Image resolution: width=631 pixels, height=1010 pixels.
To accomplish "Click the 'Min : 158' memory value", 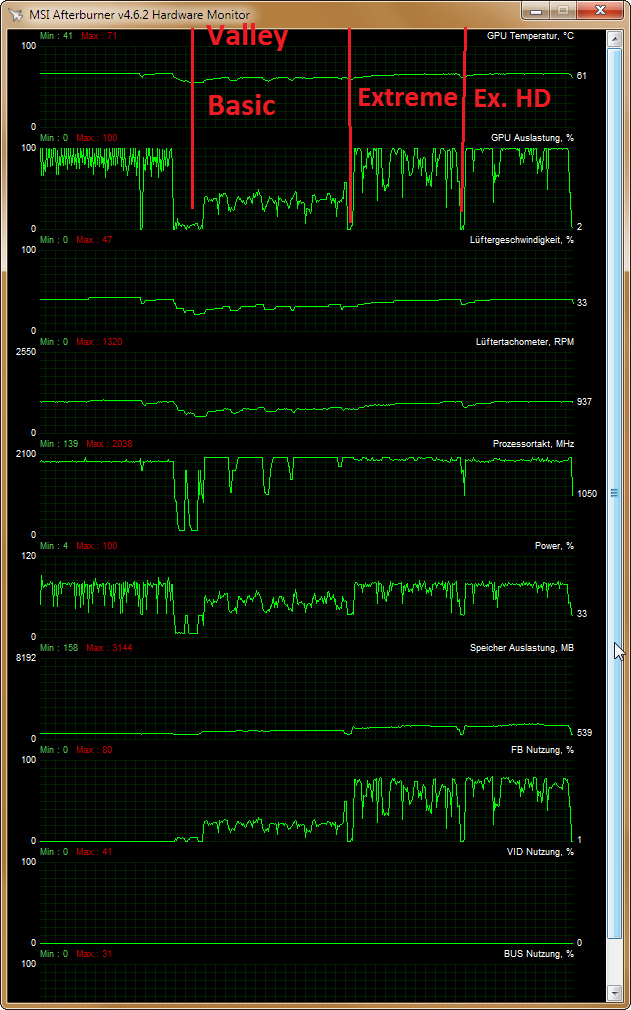I will (59, 647).
